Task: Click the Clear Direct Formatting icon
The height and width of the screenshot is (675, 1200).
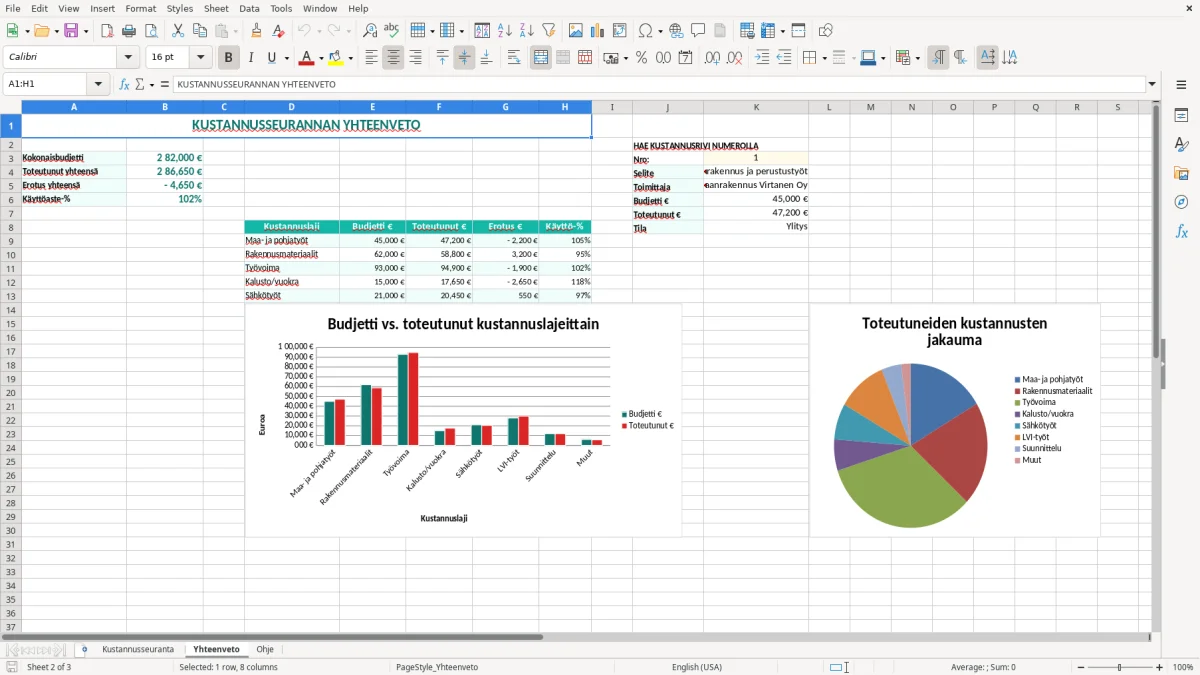Action: point(279,31)
